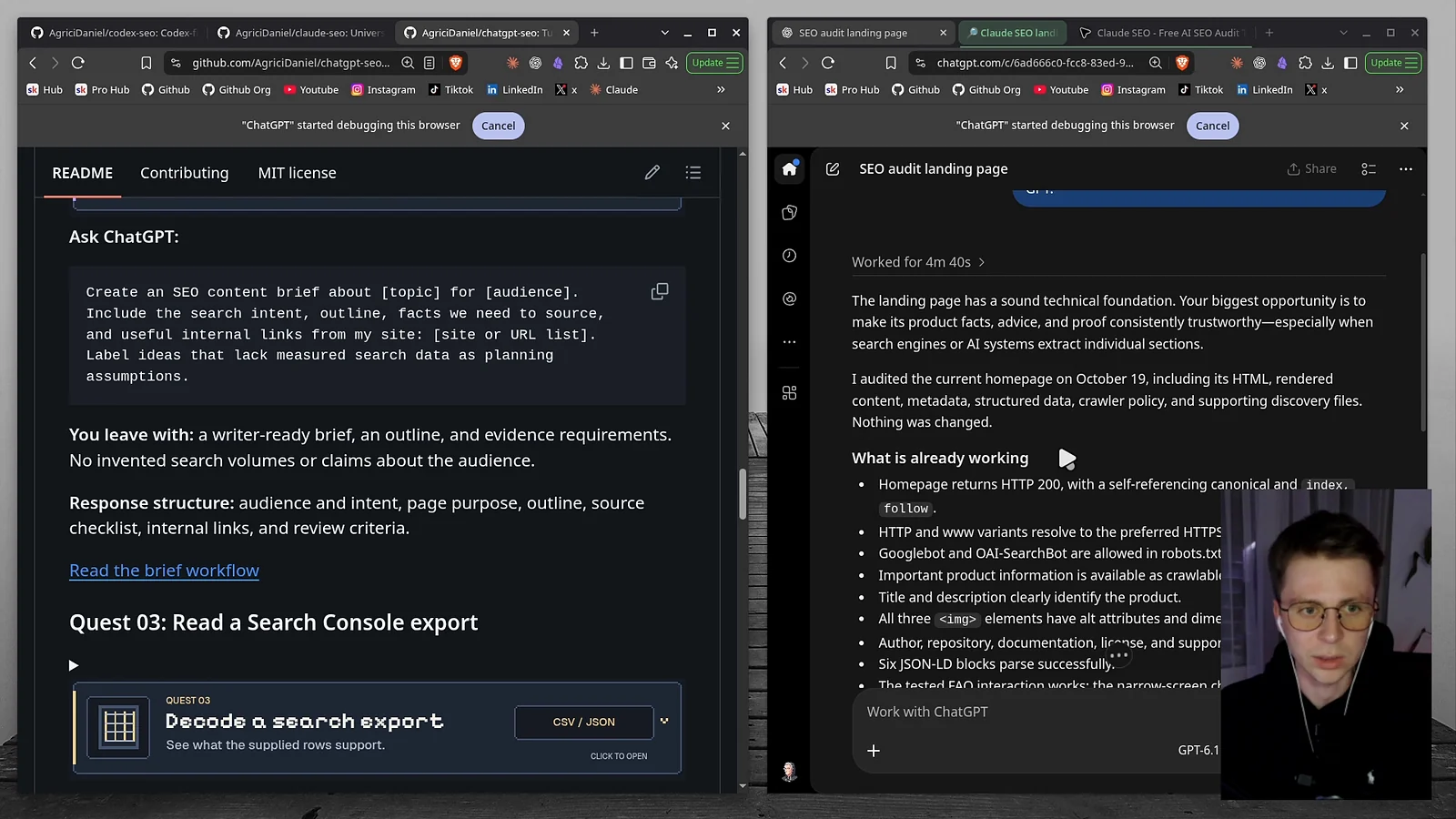Add attachment with the plus button
This screenshot has width=1456, height=819.
[x=874, y=751]
